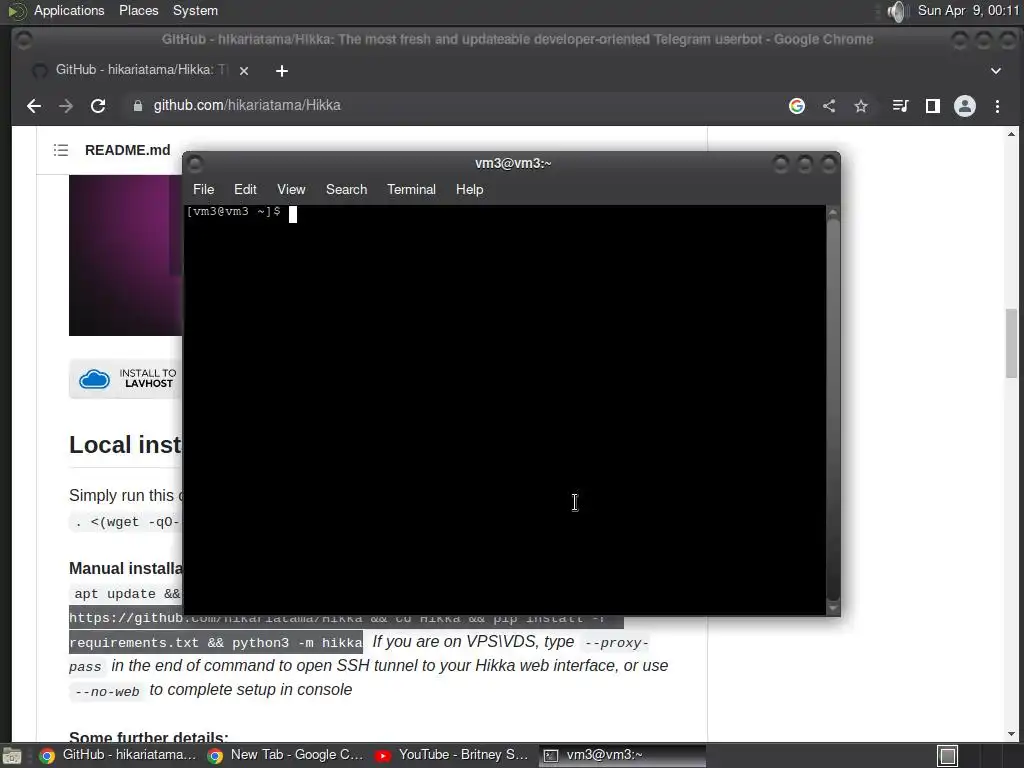Open Chrome's three-dot menu
This screenshot has width=1024, height=768.
pyautogui.click(x=997, y=106)
